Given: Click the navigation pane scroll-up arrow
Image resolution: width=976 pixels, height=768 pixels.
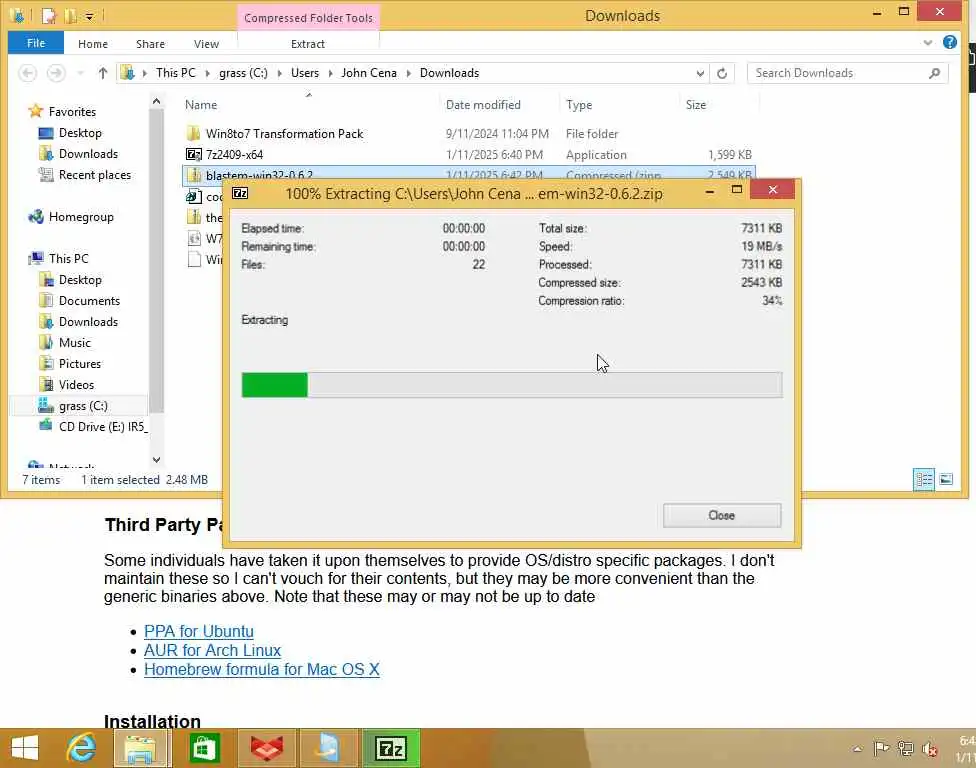Looking at the screenshot, I should tap(156, 101).
